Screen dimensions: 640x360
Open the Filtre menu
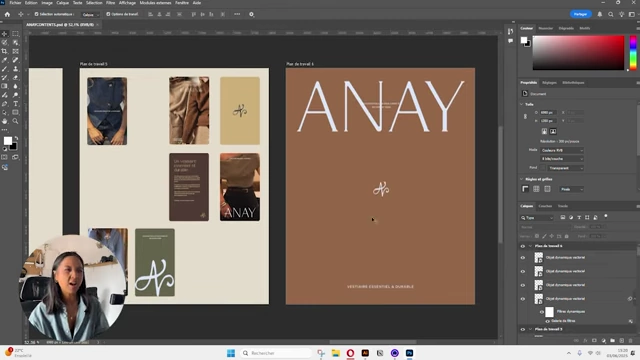(110, 3)
